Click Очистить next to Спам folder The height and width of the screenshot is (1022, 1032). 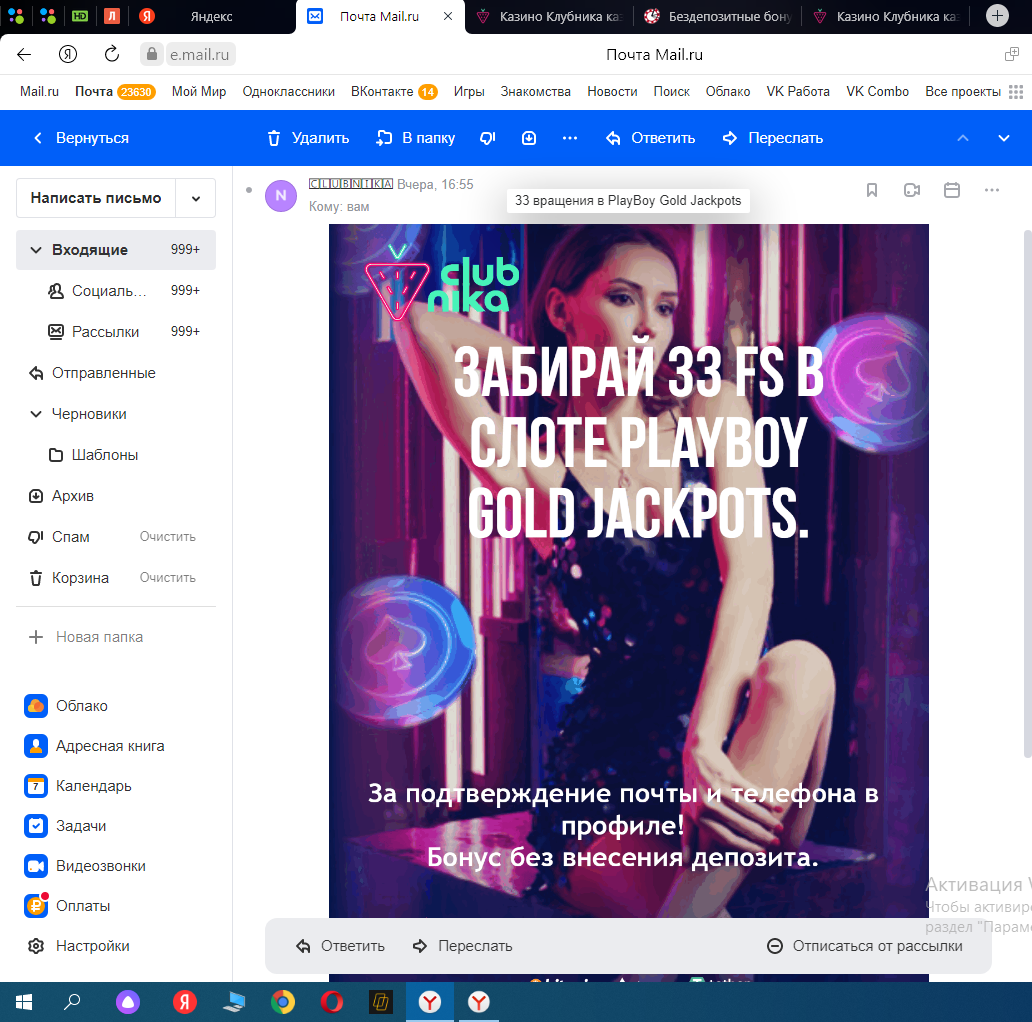[x=167, y=537]
